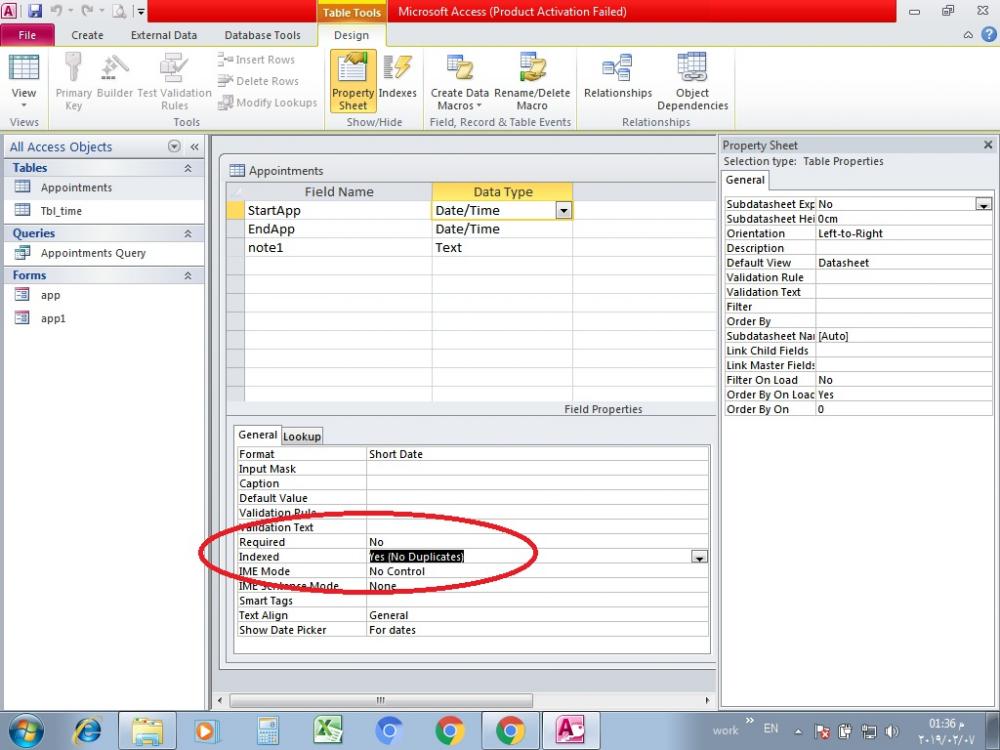Click the EndApp Date/Time data type cell
The width and height of the screenshot is (1000, 750).
[503, 229]
